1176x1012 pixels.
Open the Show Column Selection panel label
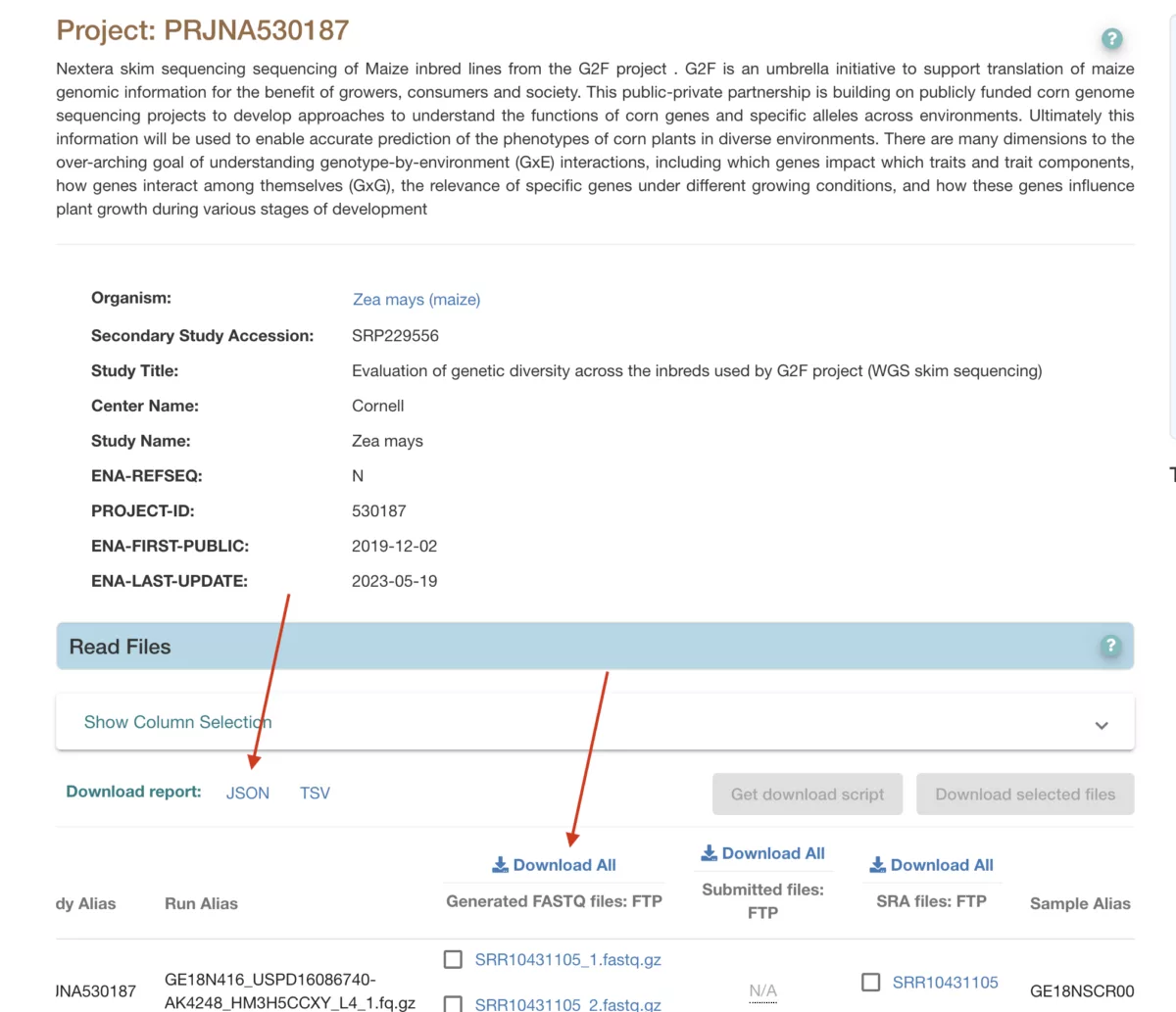177,722
